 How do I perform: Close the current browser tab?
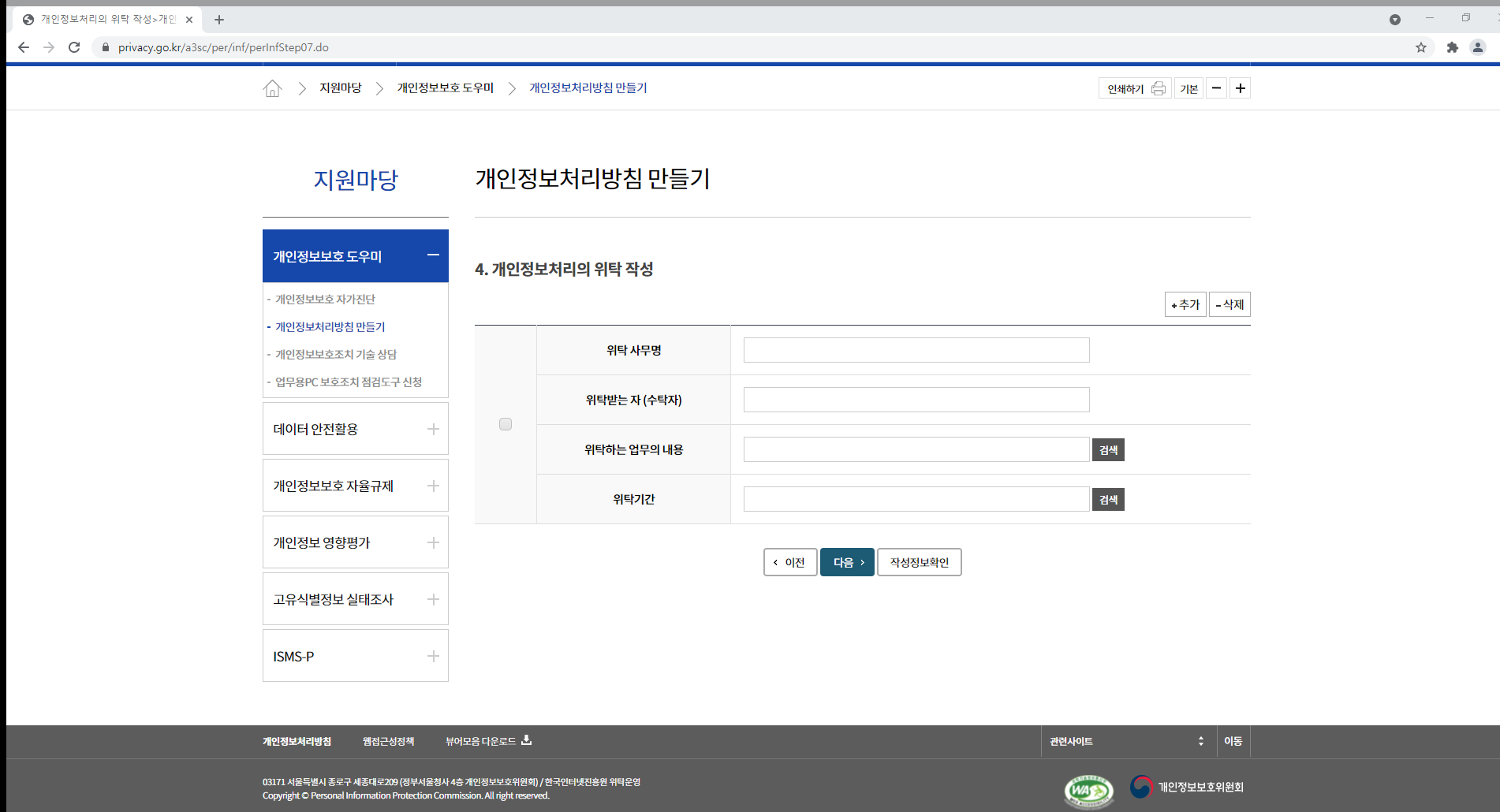point(189,20)
